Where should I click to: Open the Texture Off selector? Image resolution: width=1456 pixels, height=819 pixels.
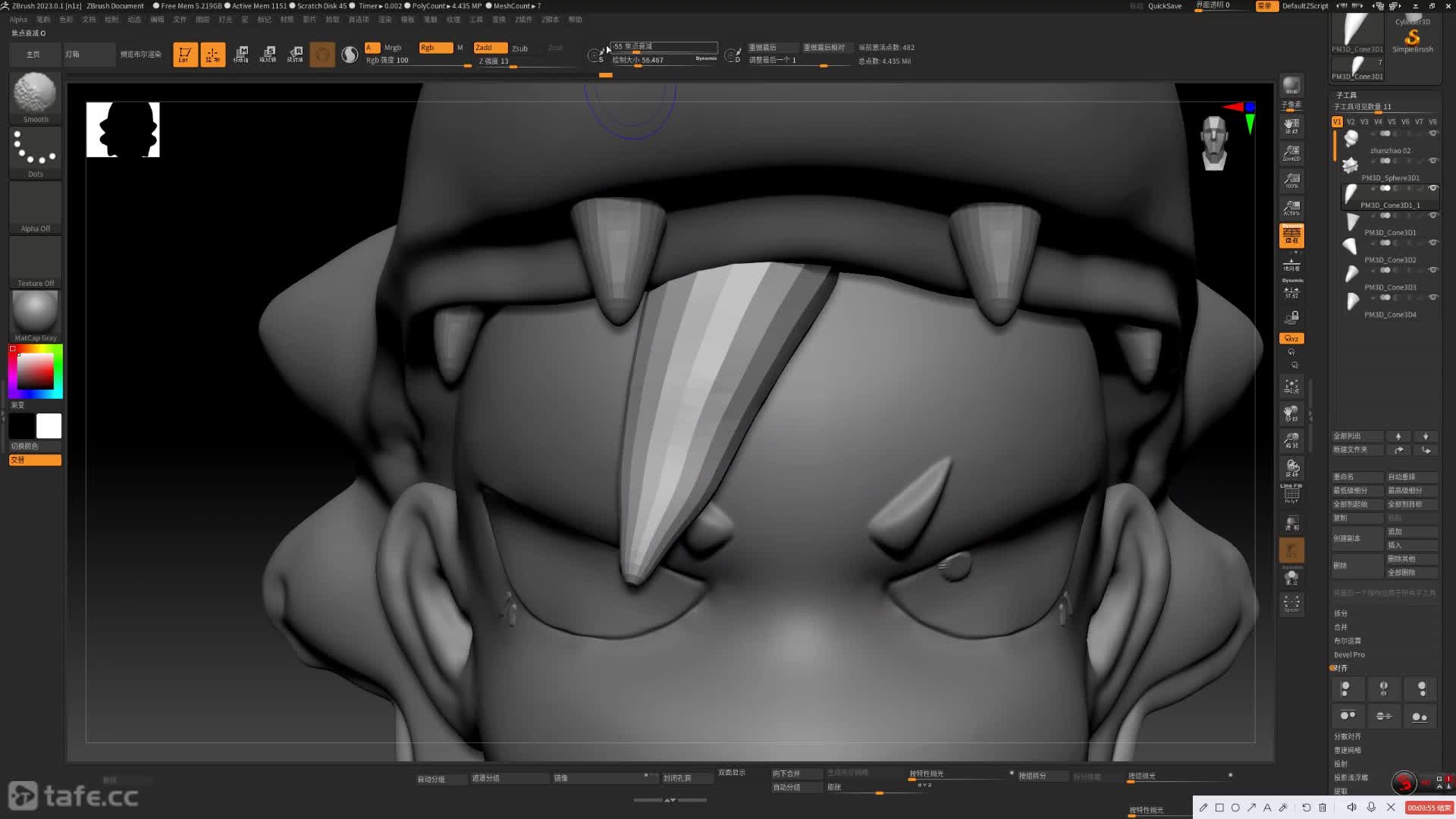[35, 262]
